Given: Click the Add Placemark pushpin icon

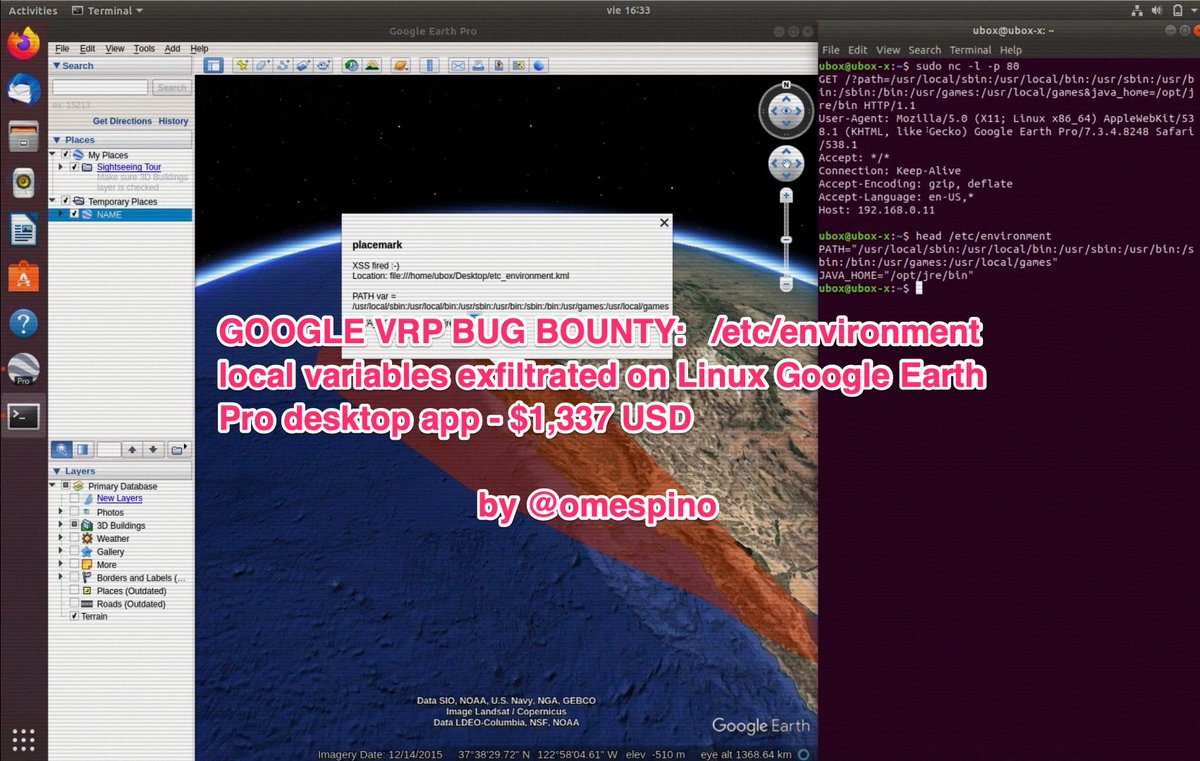Looking at the screenshot, I should [242, 66].
